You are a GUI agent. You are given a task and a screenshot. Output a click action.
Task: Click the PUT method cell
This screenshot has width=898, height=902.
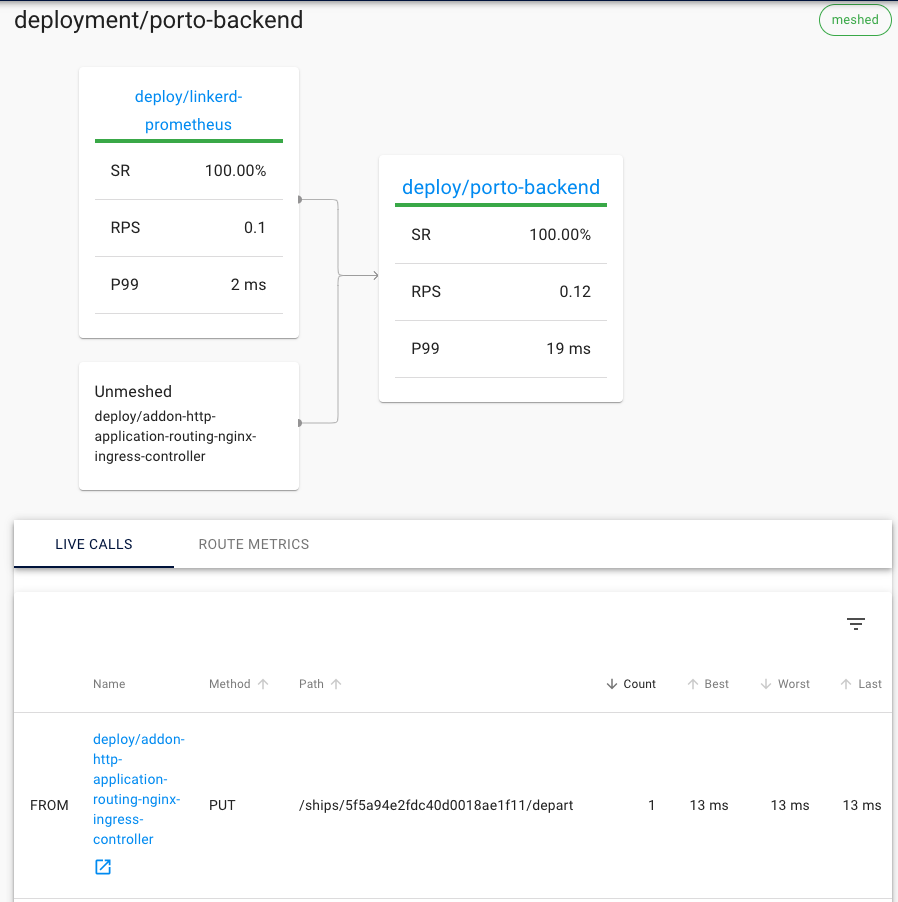pos(222,805)
